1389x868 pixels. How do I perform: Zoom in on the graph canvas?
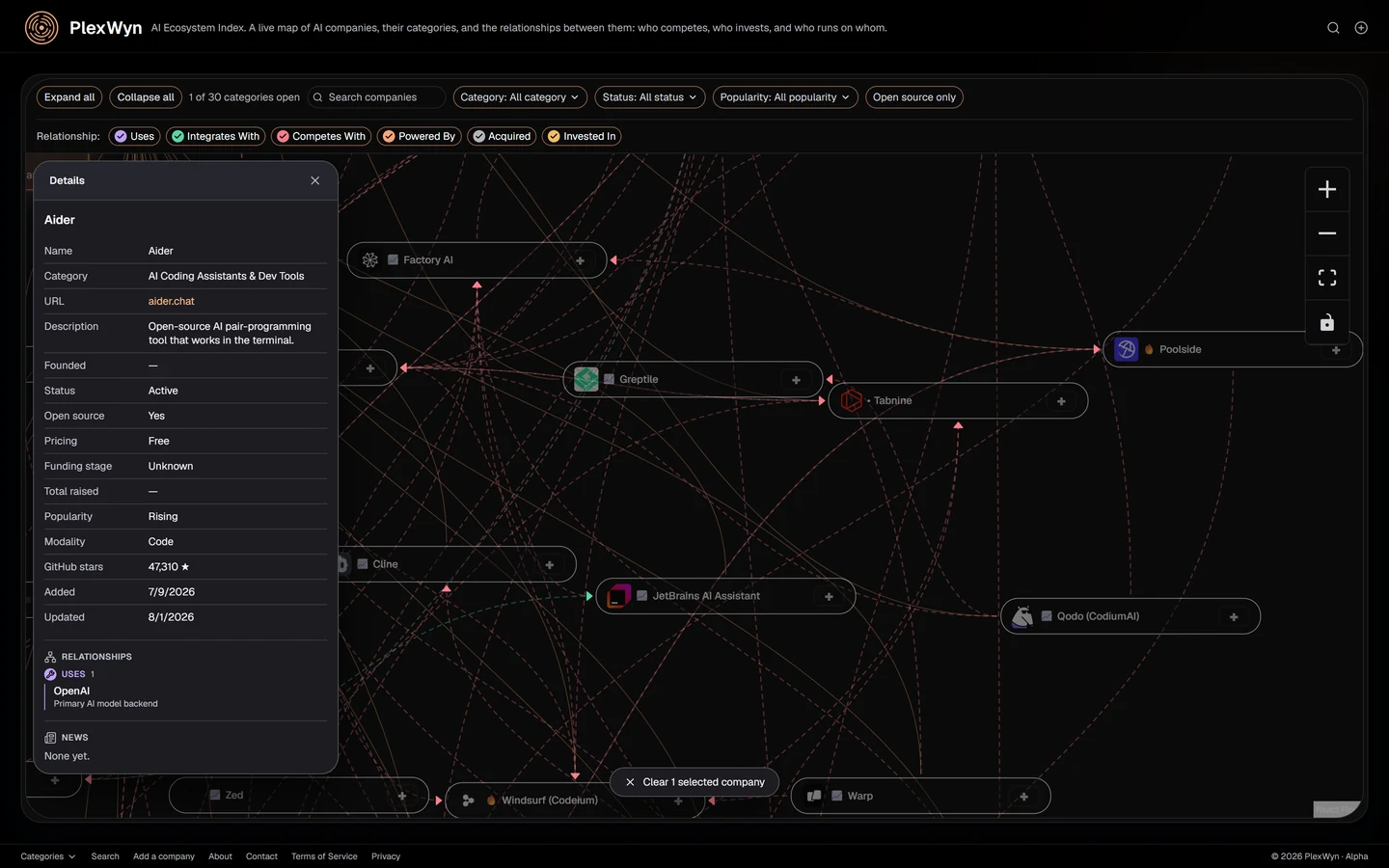tap(1327, 189)
